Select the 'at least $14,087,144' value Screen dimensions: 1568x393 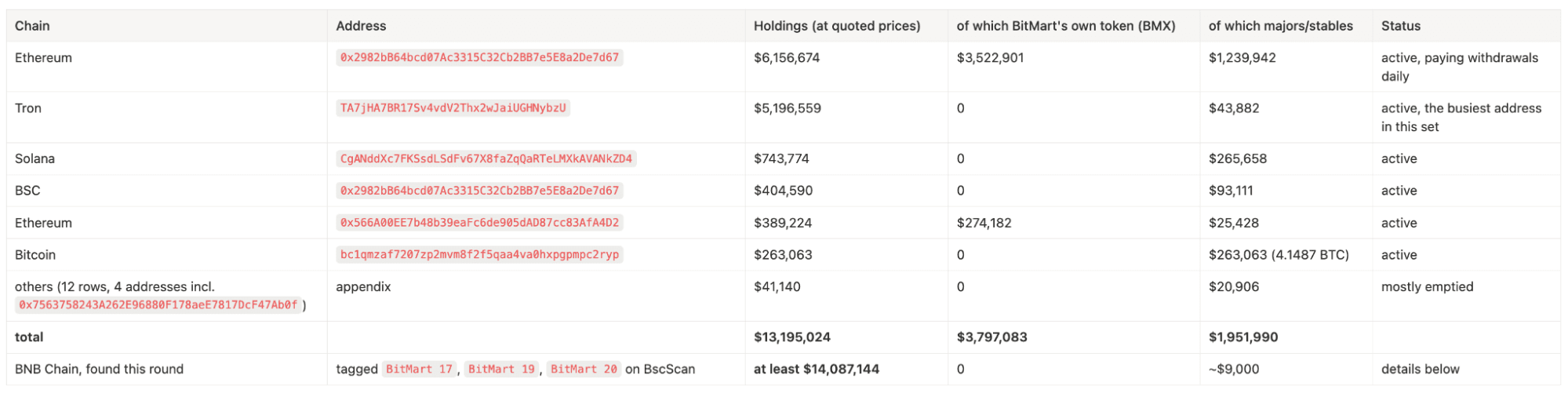pos(817,369)
